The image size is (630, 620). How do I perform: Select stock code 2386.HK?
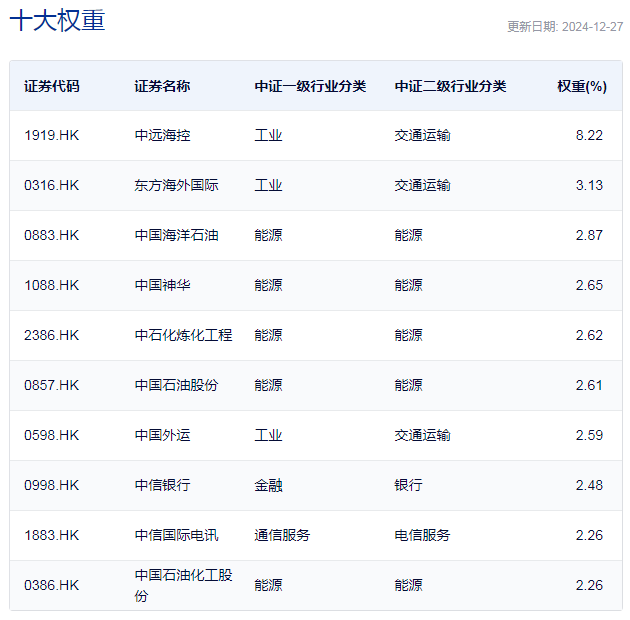(x=51, y=335)
